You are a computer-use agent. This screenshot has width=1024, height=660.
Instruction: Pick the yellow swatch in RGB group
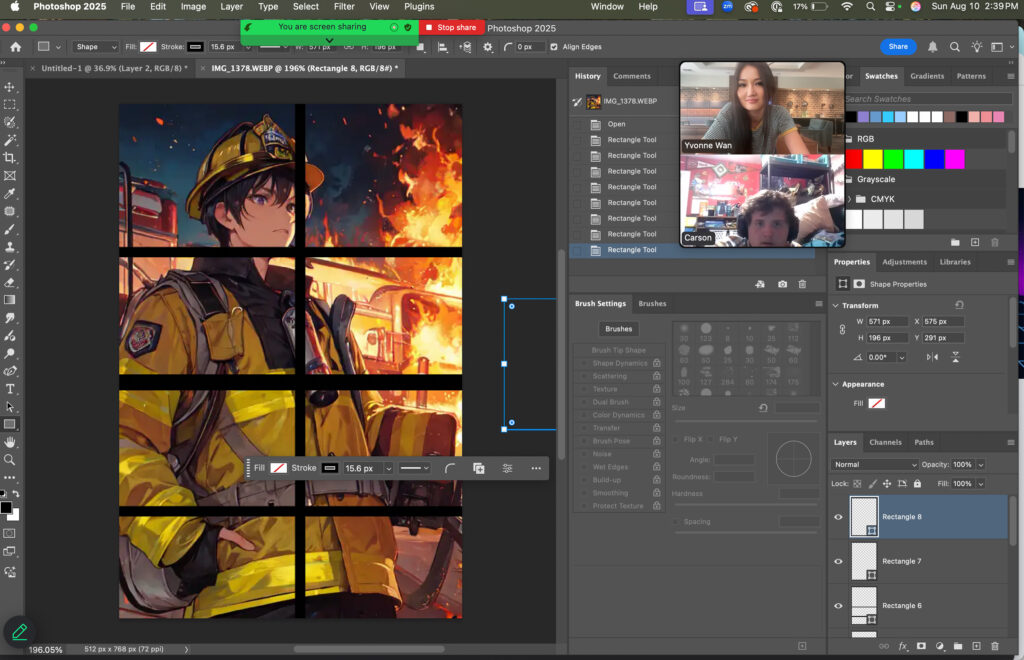click(x=873, y=159)
